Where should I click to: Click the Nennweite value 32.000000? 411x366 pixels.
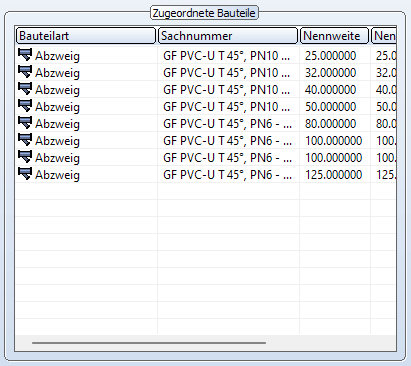pyautogui.click(x=330, y=73)
